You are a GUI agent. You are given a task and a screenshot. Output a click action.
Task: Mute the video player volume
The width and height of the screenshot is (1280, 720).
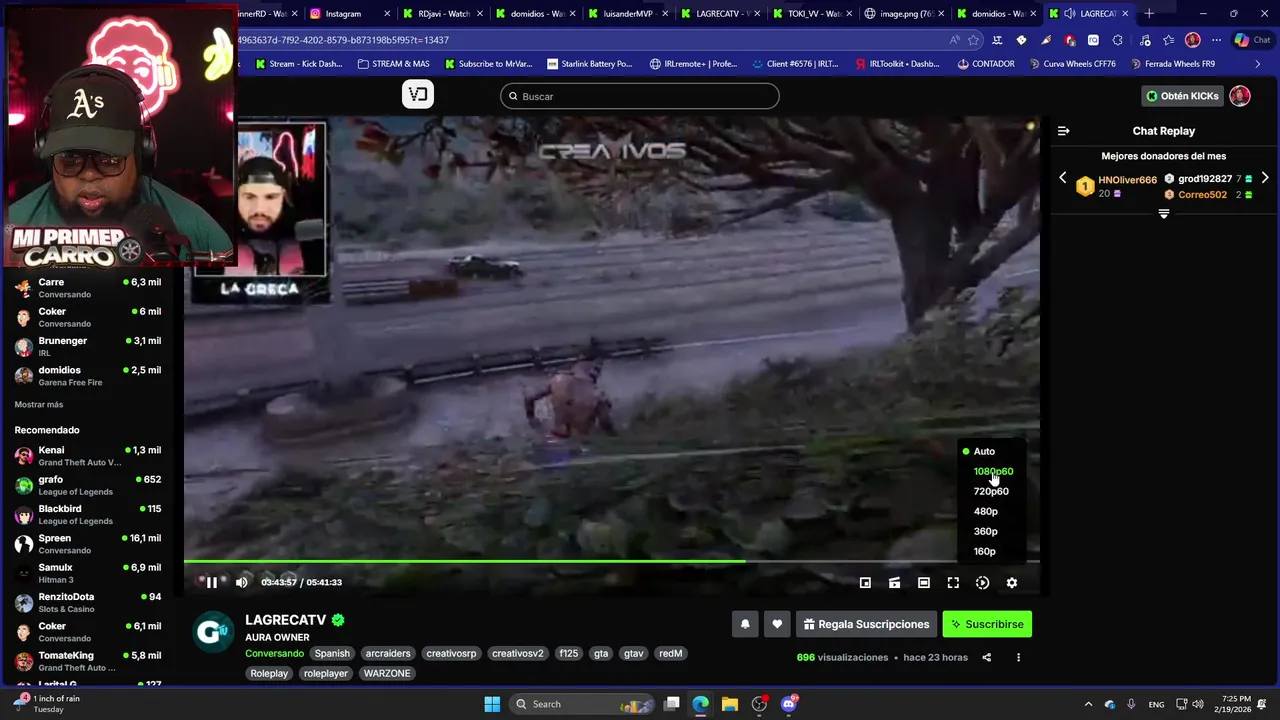point(241,582)
